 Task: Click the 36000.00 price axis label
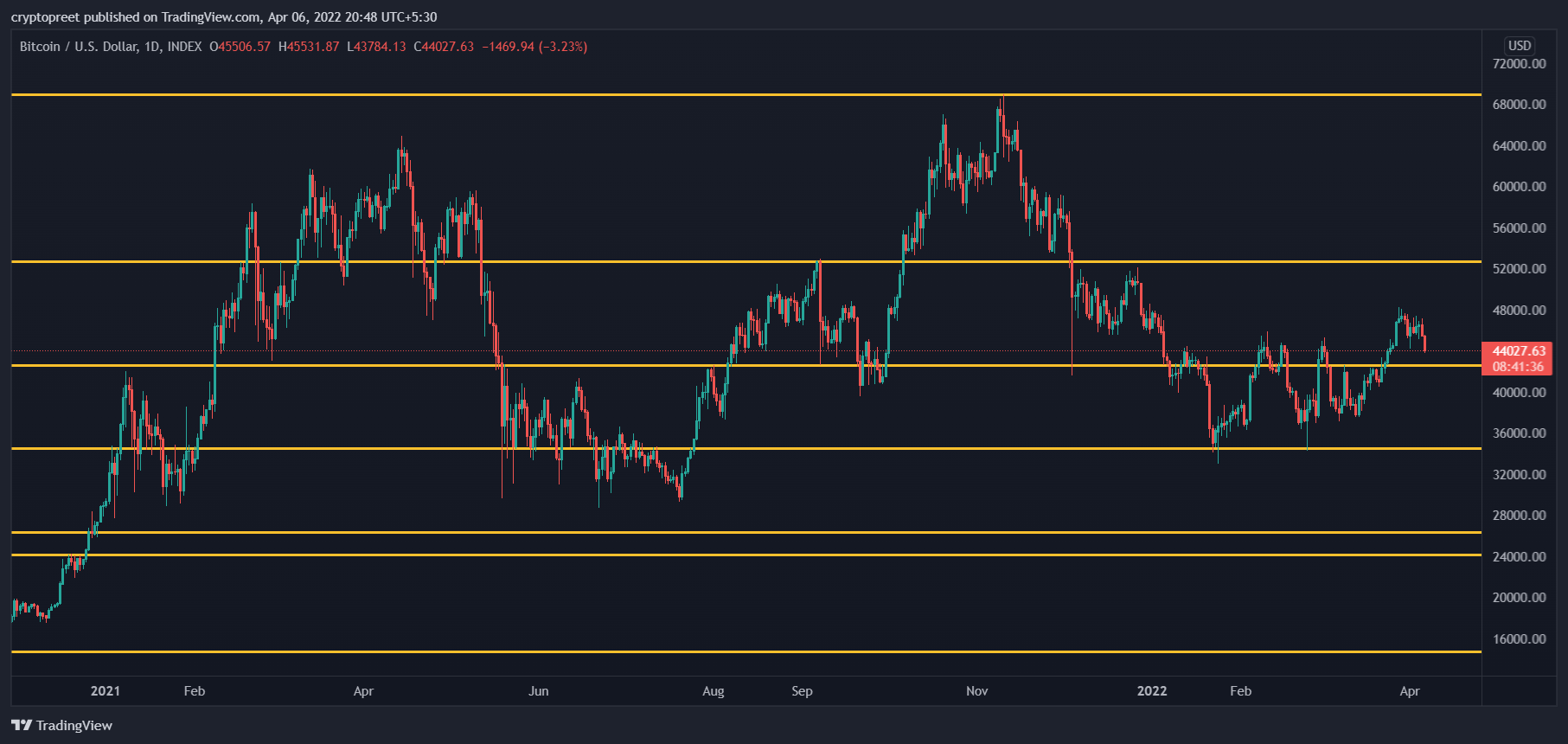click(1519, 433)
